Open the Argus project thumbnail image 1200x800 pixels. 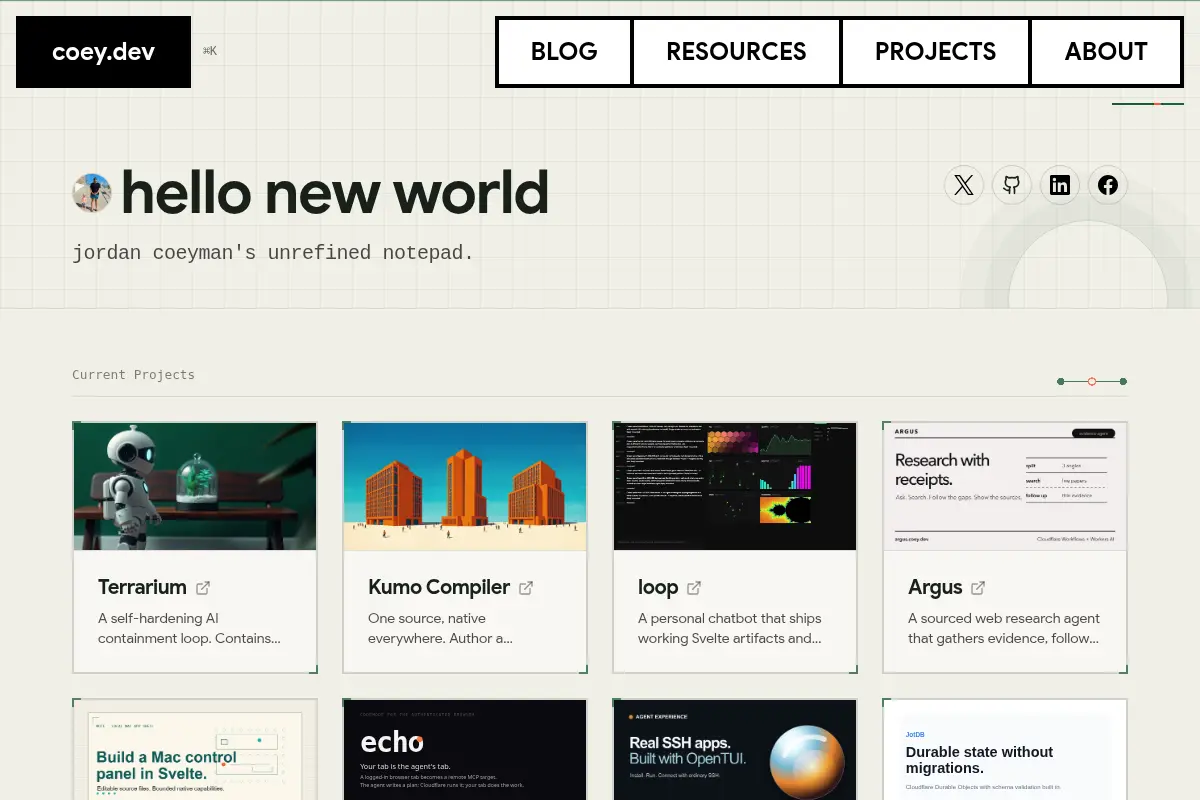point(1005,486)
